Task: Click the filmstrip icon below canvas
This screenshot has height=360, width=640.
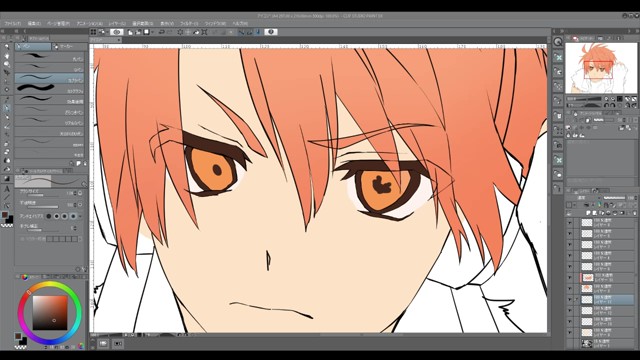Action: pos(118,344)
